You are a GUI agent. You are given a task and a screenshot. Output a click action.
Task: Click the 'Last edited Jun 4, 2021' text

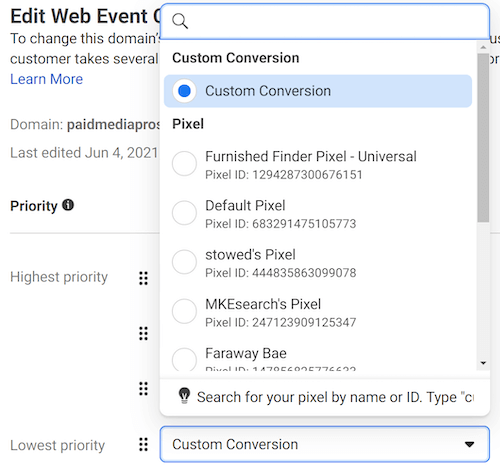[84, 153]
